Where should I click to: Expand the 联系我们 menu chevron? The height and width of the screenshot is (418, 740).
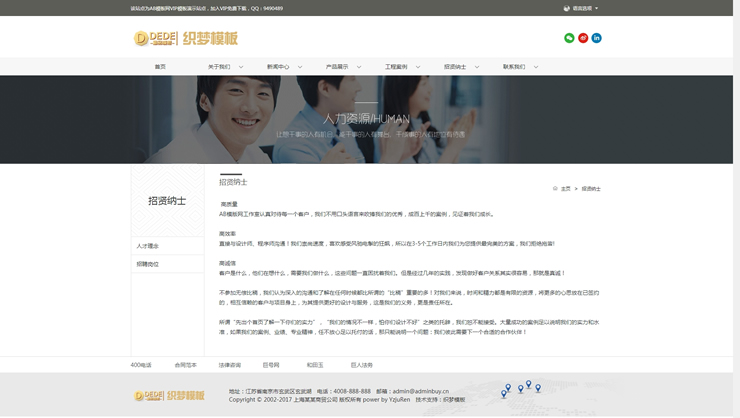point(536,67)
